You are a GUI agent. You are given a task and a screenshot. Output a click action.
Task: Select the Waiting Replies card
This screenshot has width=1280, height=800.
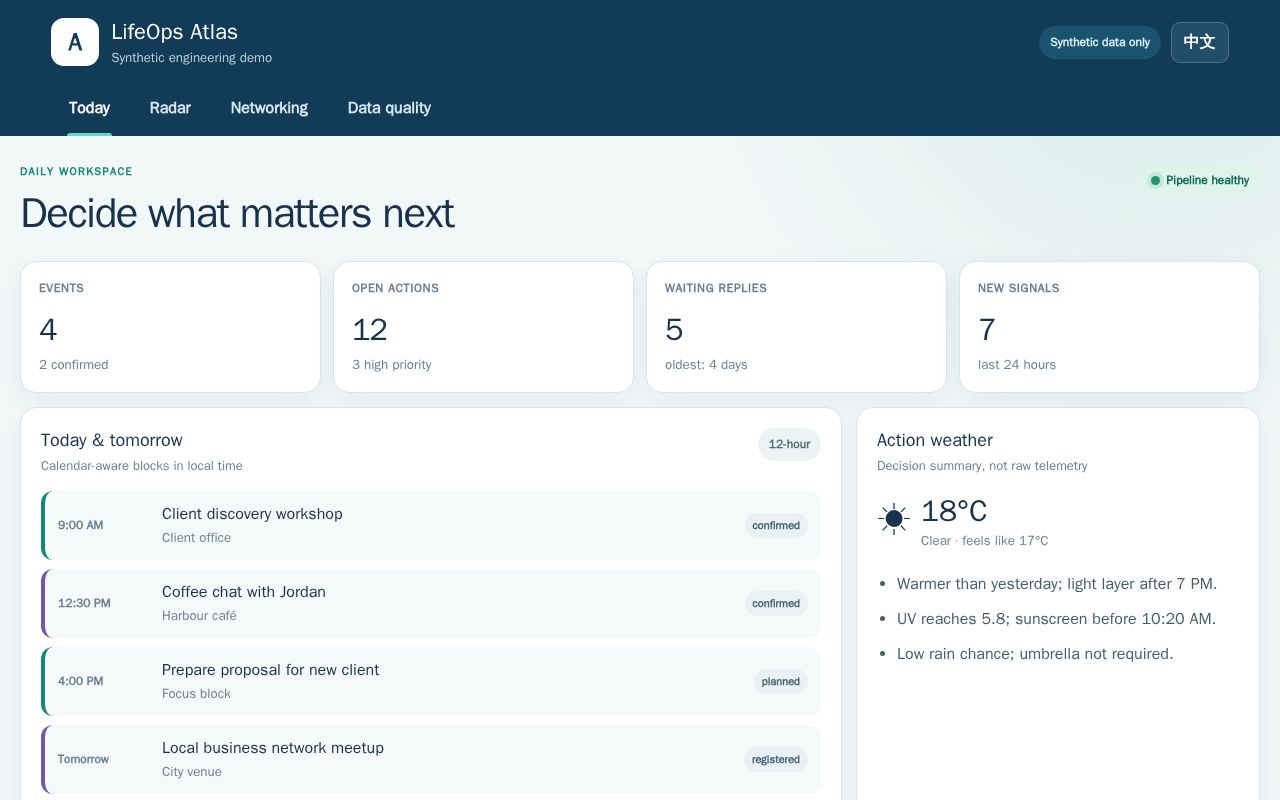coord(796,327)
